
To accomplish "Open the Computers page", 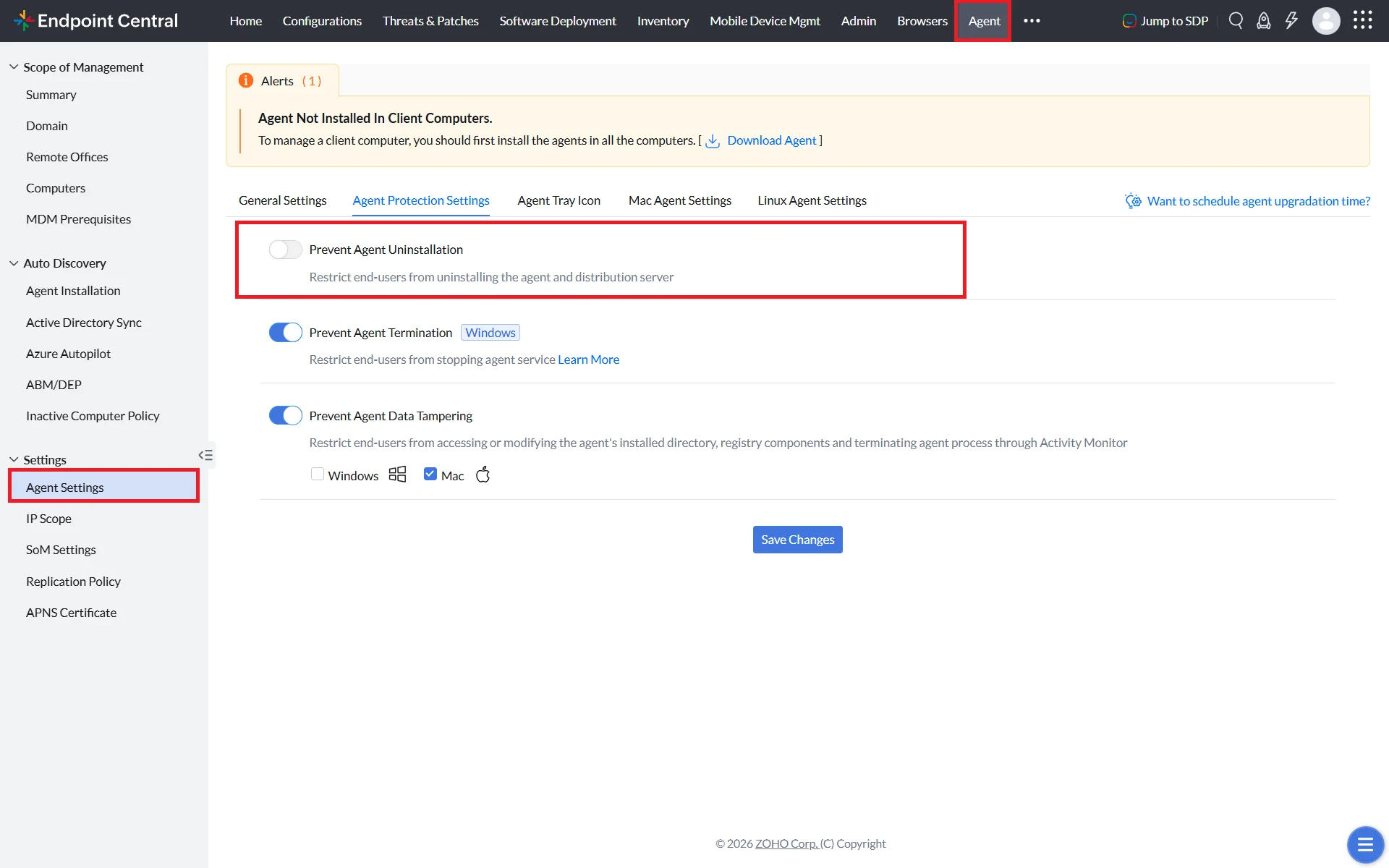I will tap(55, 188).
